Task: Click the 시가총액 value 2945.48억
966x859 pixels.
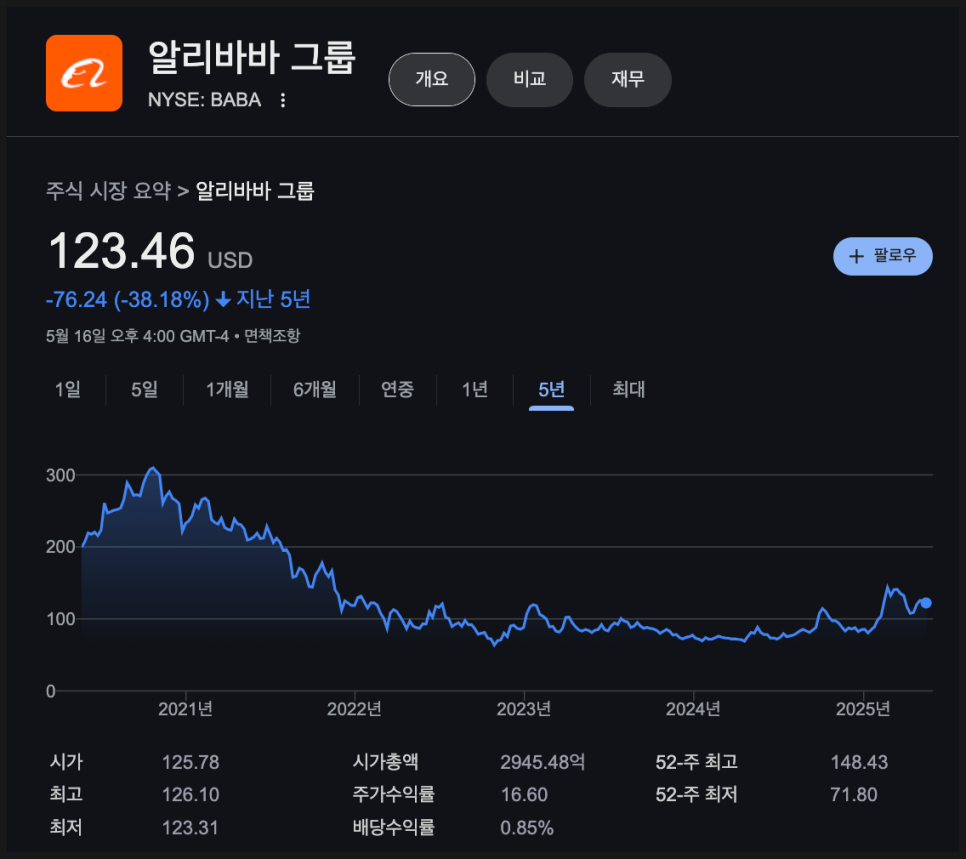Action: (x=543, y=762)
